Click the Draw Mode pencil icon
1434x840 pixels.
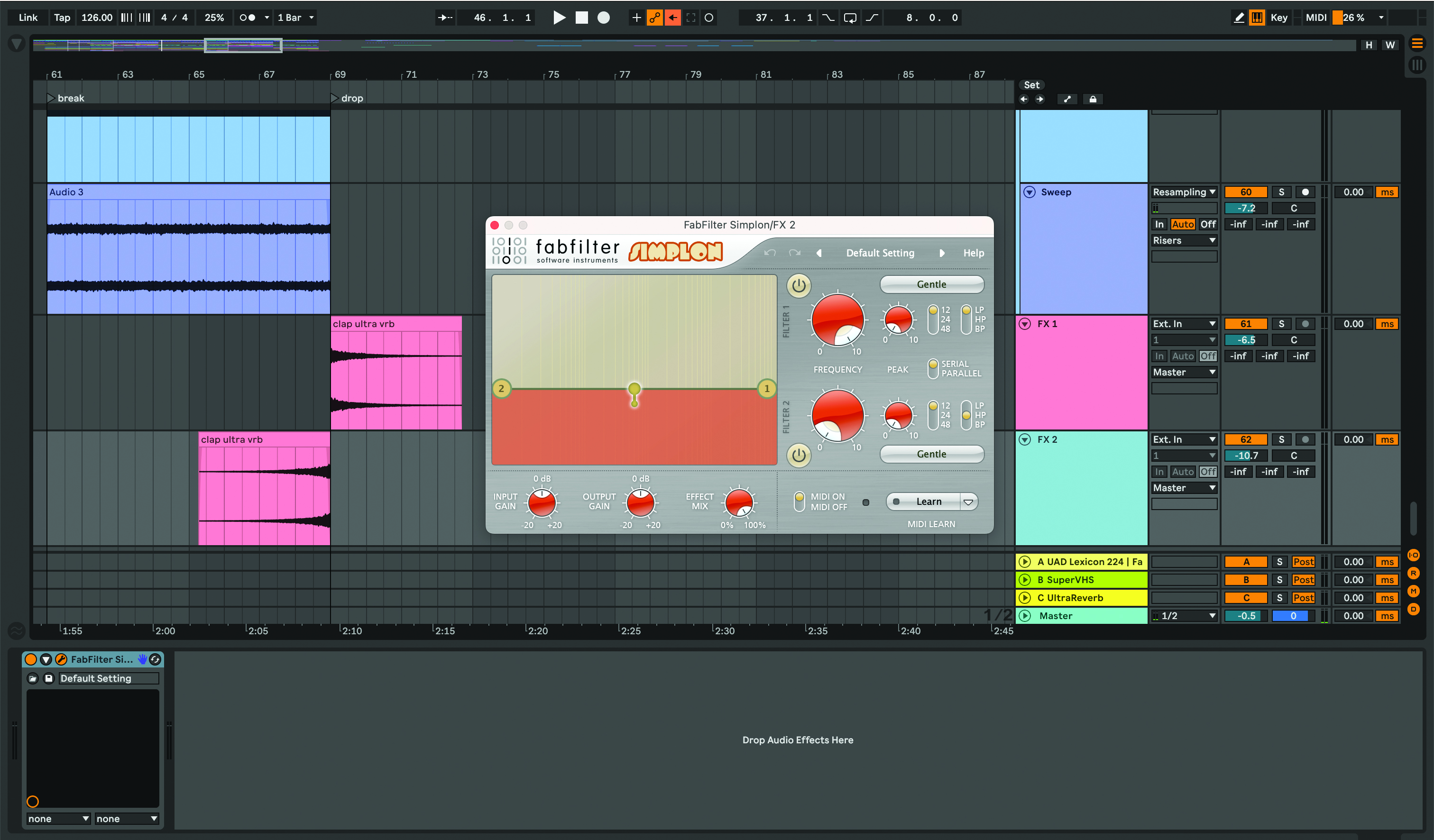pos(1238,18)
